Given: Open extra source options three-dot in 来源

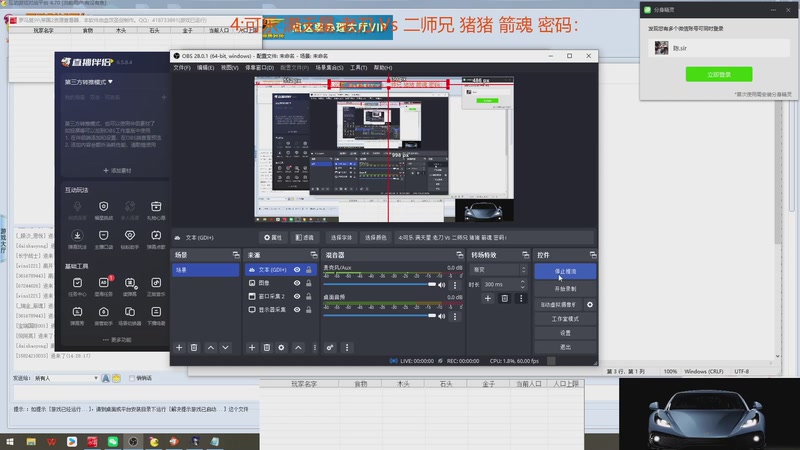Looking at the screenshot, I should point(315,347).
